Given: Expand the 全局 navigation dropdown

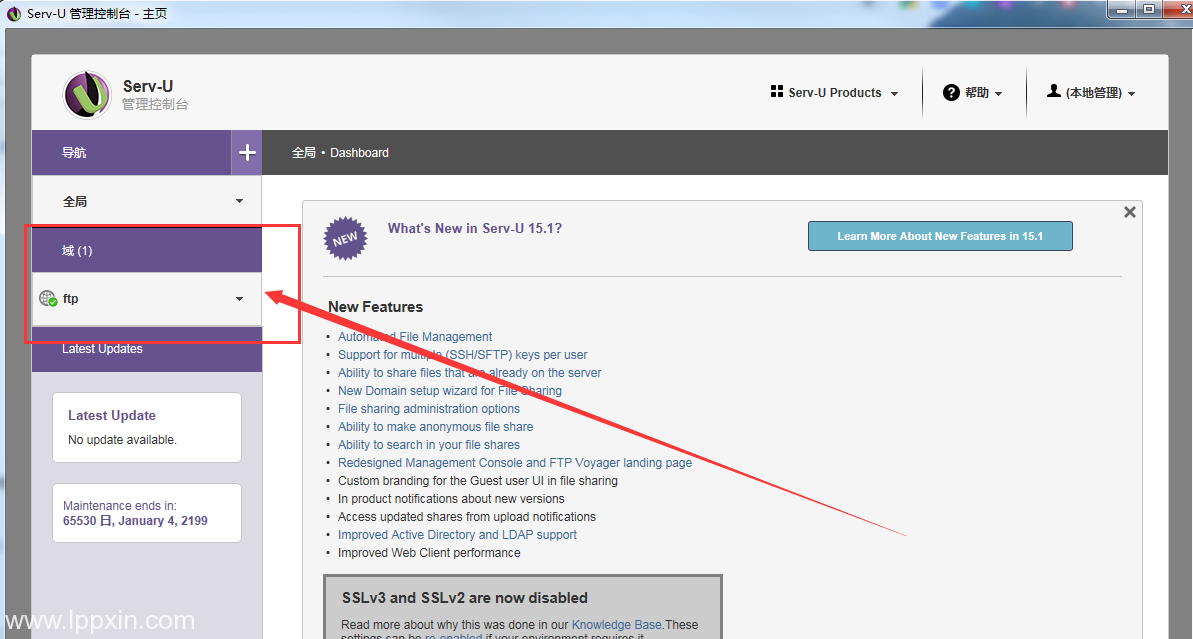Looking at the screenshot, I should (239, 201).
